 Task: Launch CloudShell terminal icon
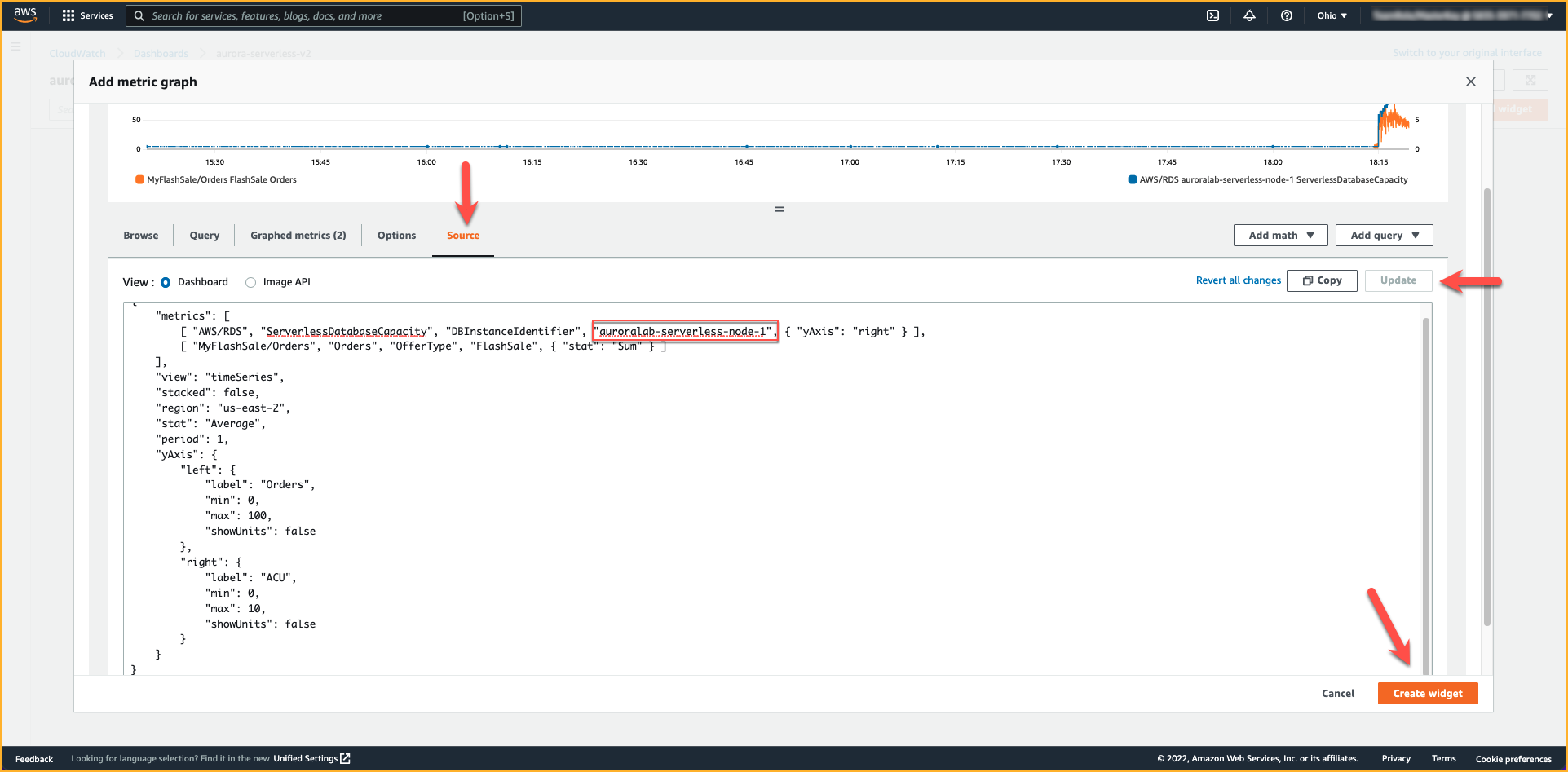pyautogui.click(x=1212, y=15)
